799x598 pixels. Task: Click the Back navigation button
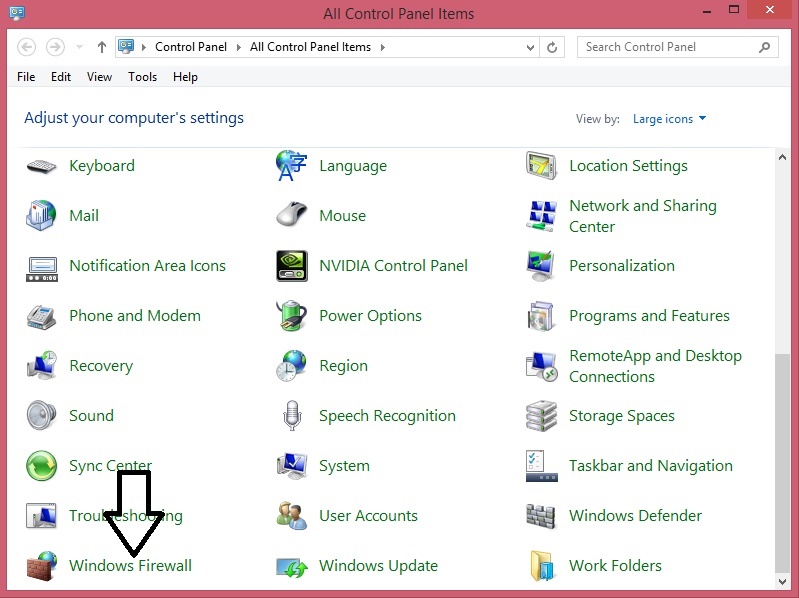(26, 47)
